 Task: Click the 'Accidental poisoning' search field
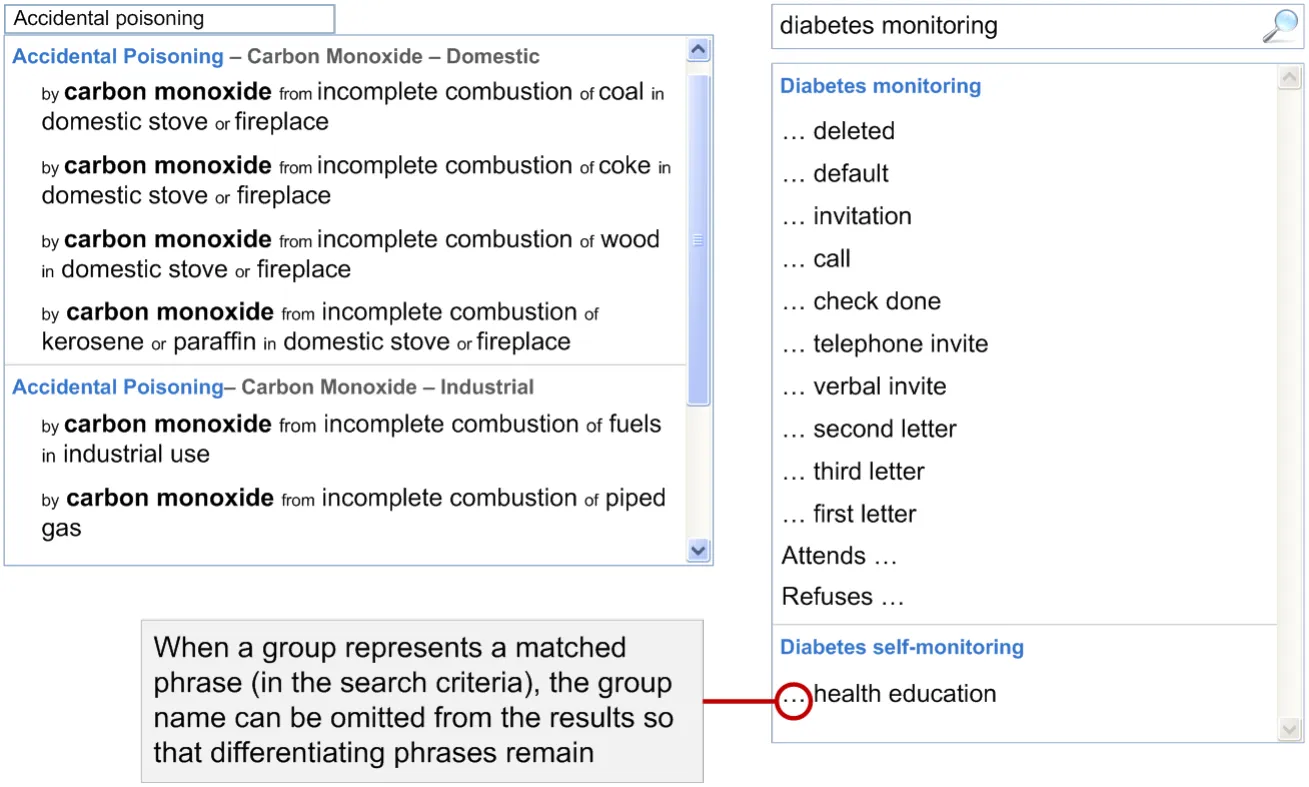coord(170,19)
